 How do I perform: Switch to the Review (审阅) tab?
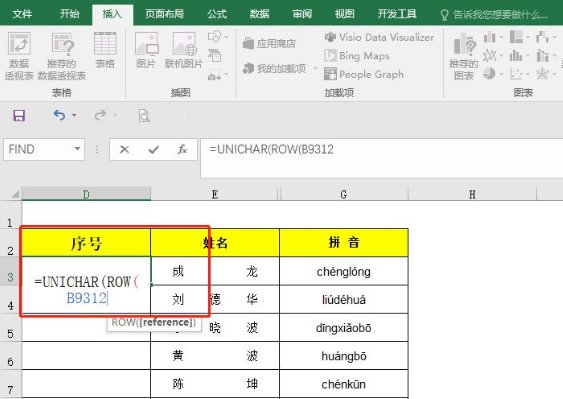tap(302, 14)
